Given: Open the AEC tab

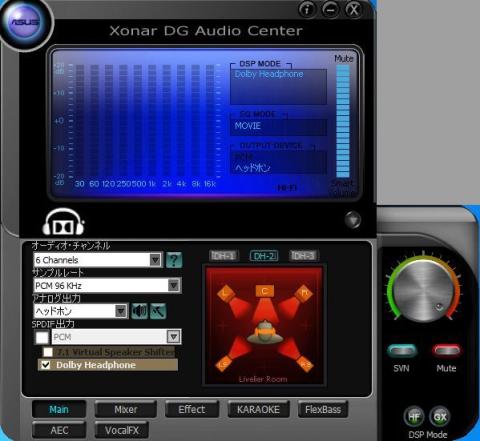Looking at the screenshot, I should [x=59, y=430].
